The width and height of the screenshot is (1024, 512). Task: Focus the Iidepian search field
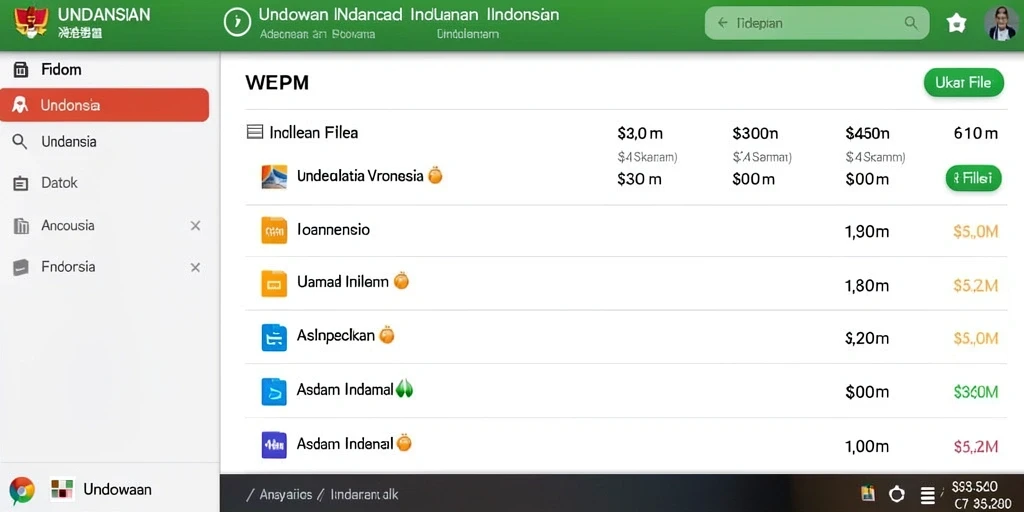[816, 23]
